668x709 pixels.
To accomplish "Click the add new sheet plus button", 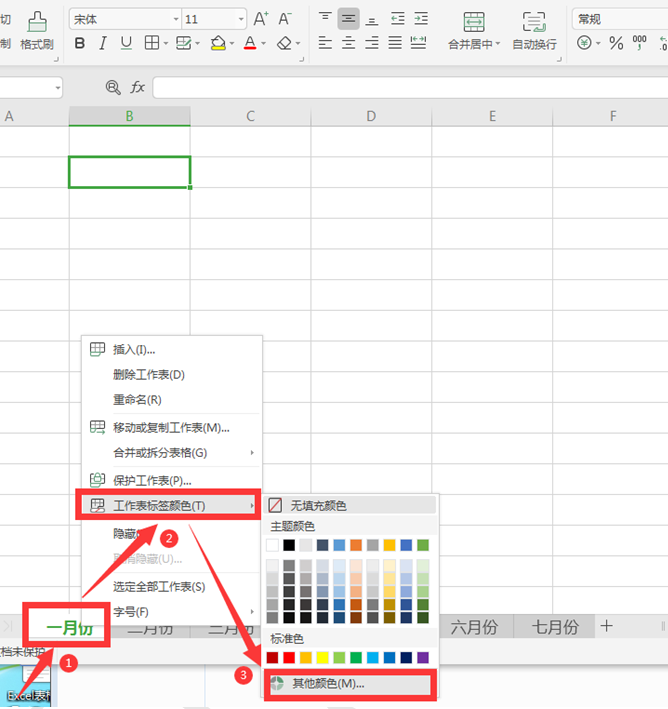I will click(x=606, y=626).
